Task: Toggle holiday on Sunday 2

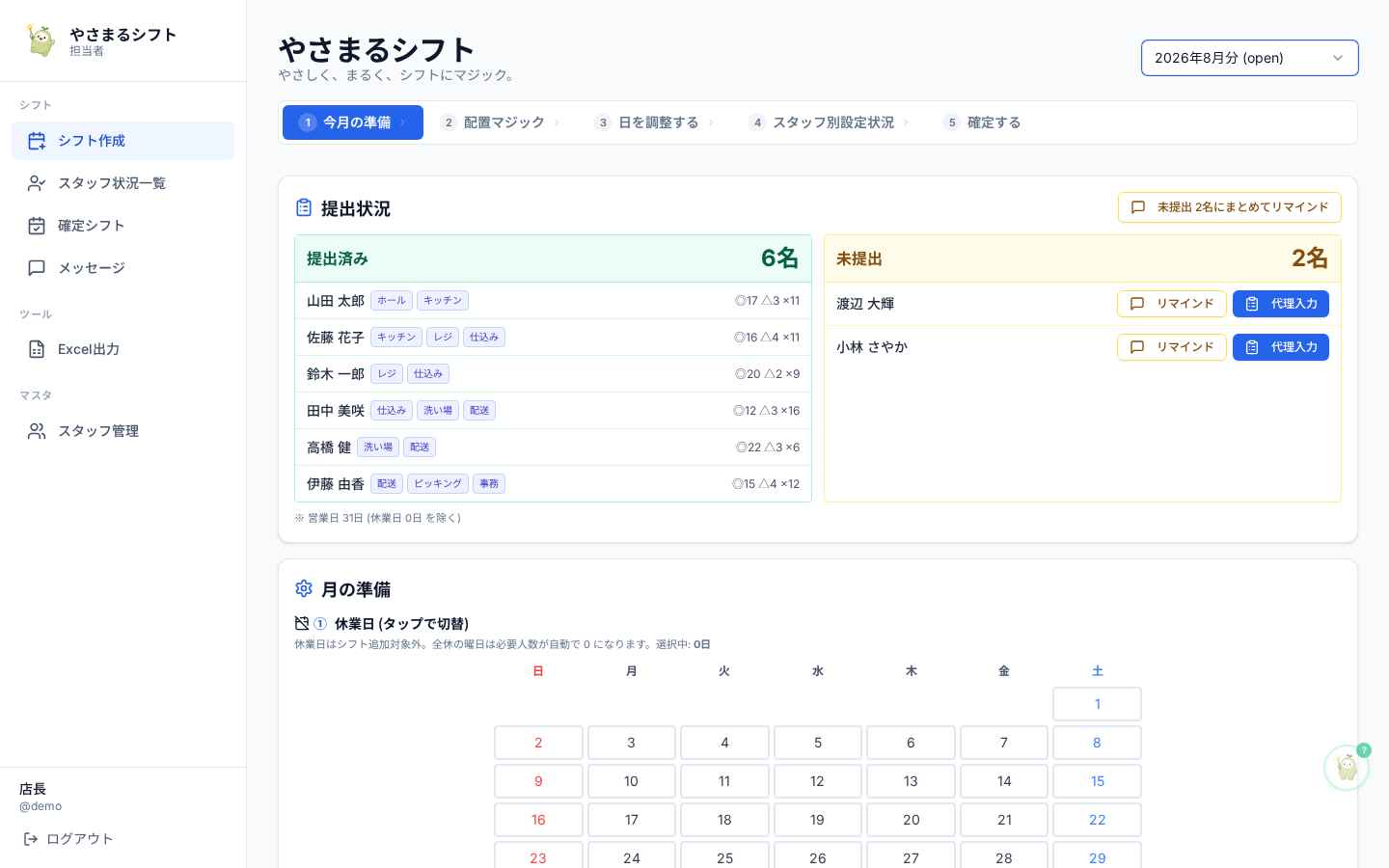Action: (x=538, y=743)
